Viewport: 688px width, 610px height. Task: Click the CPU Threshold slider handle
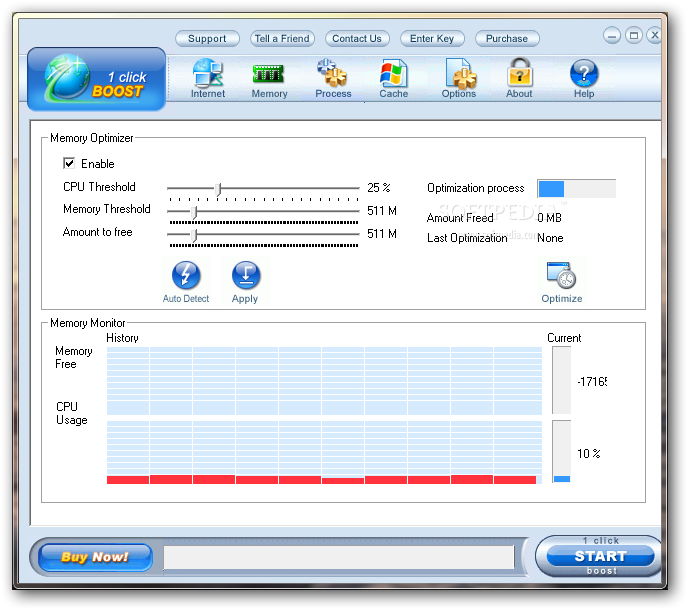coord(218,189)
